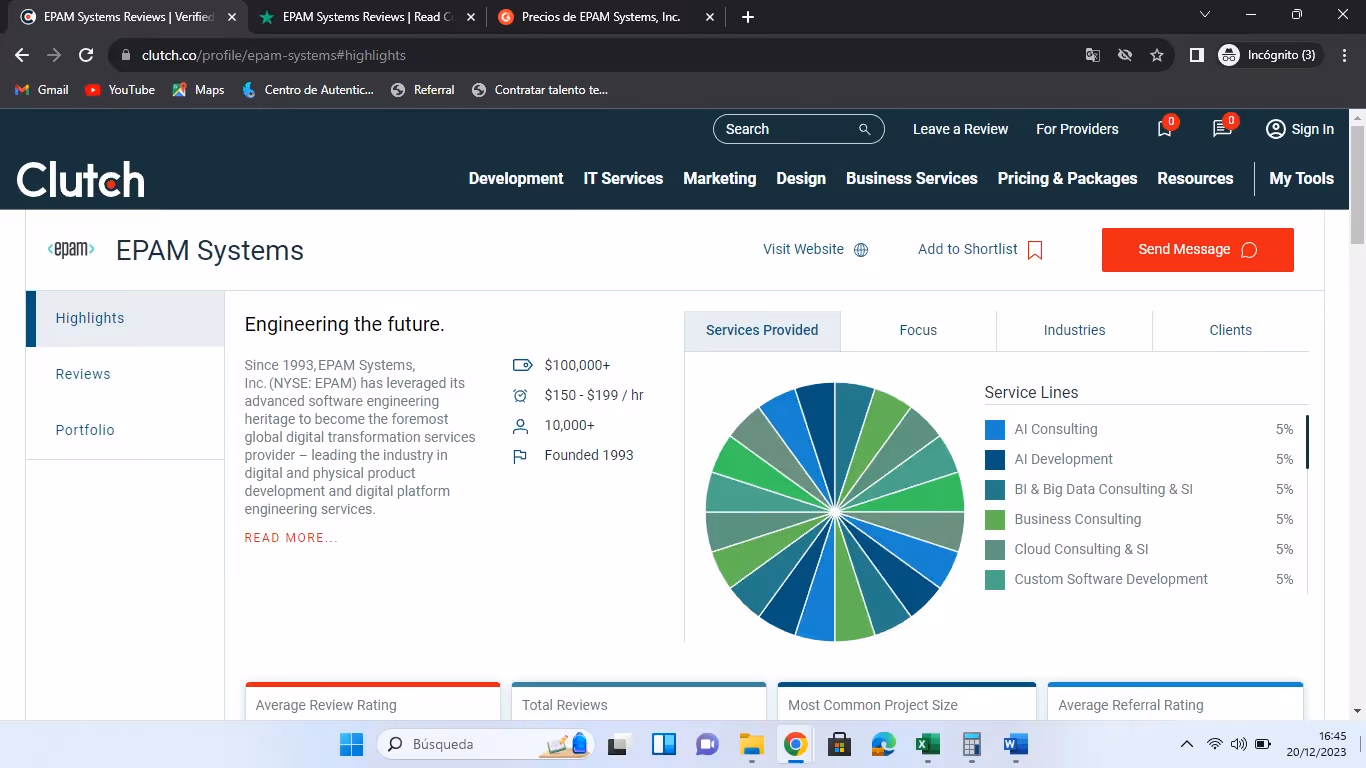
Task: Click the translate page icon in address bar
Action: coord(1093,55)
